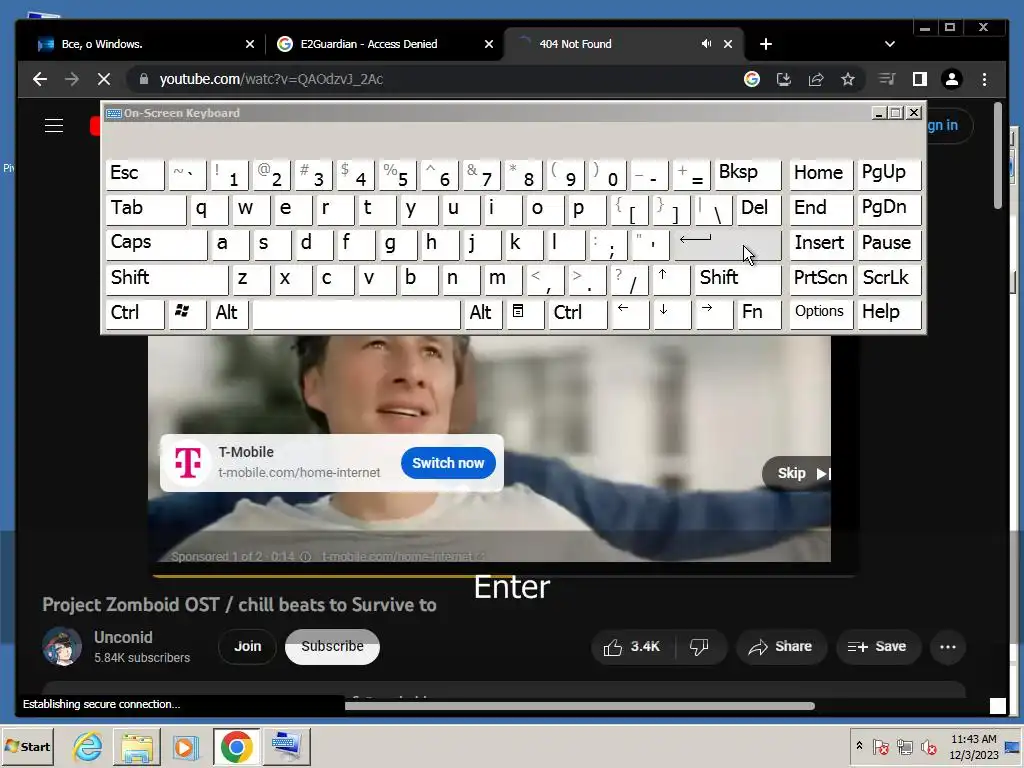Open YouTube hamburger guide menu
This screenshot has height=768, width=1024.
pos(54,125)
